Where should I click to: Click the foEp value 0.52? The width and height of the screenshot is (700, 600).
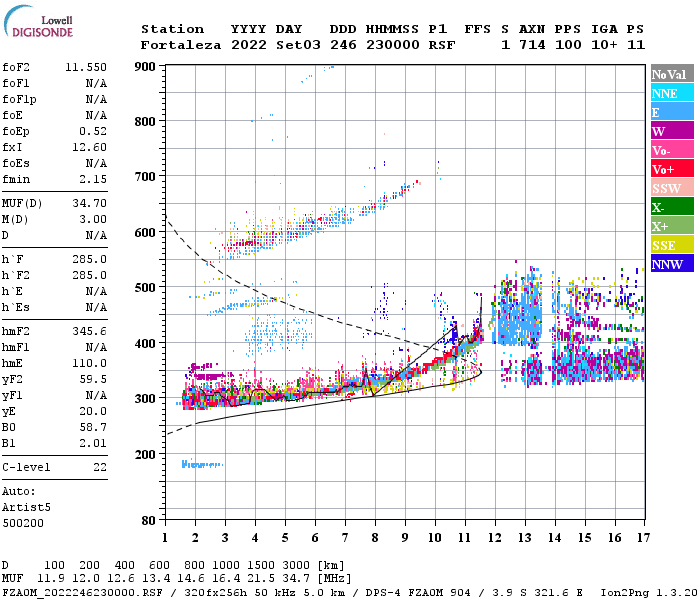click(93, 131)
